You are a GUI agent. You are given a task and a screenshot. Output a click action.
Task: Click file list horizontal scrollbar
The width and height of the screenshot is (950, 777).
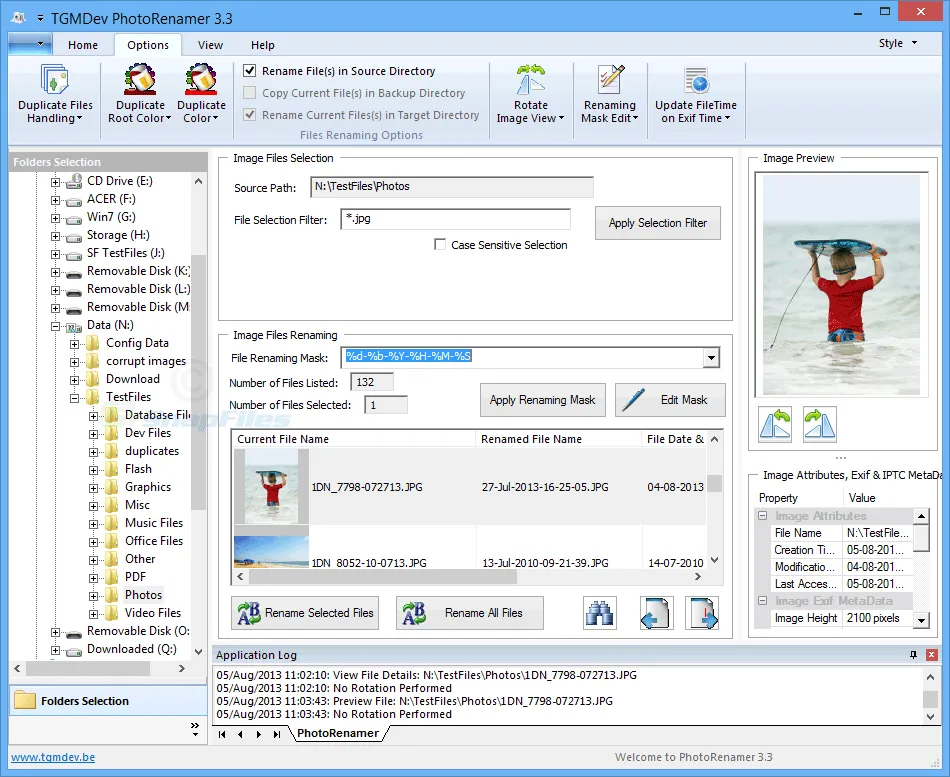pos(384,576)
